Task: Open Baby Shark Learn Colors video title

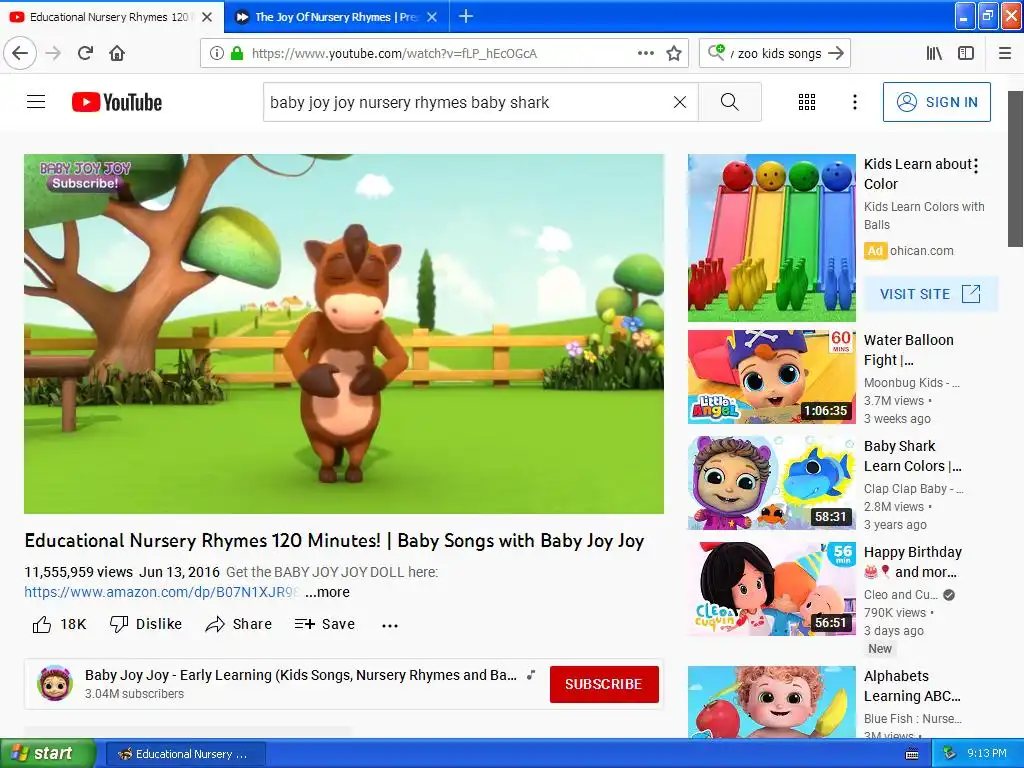Action: point(912,456)
